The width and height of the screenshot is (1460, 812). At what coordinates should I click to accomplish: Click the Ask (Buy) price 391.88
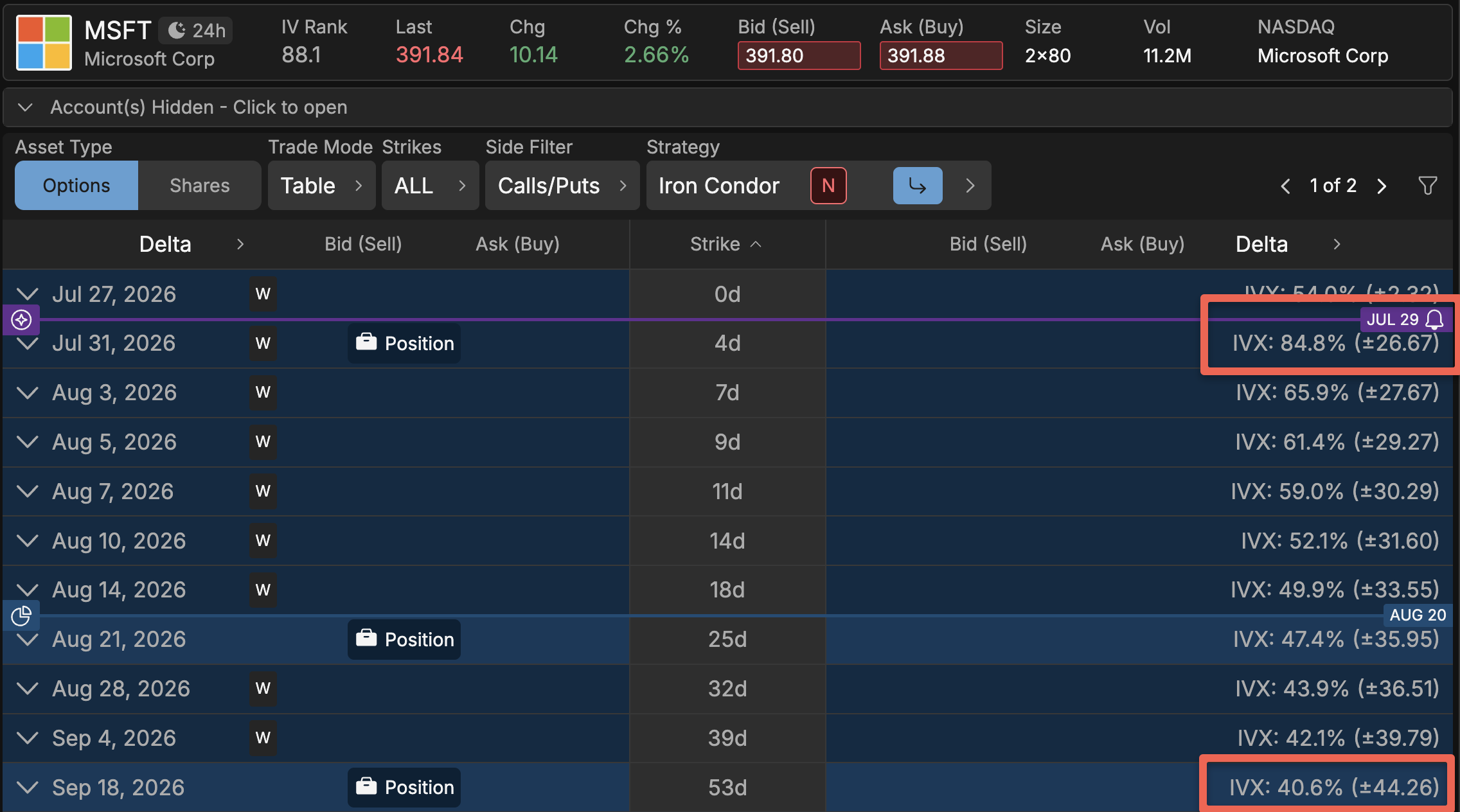point(941,55)
